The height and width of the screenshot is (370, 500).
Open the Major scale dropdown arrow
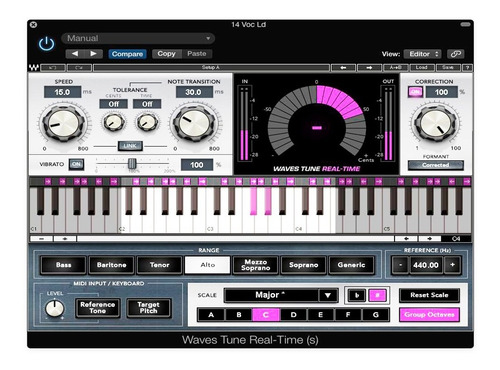328,295
